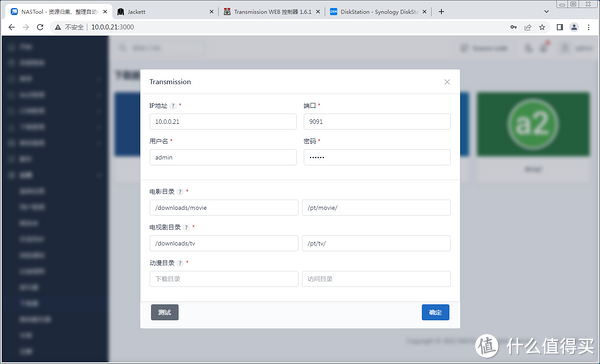600x364 pixels.
Task: Click the username field showing admin
Action: (x=223, y=157)
